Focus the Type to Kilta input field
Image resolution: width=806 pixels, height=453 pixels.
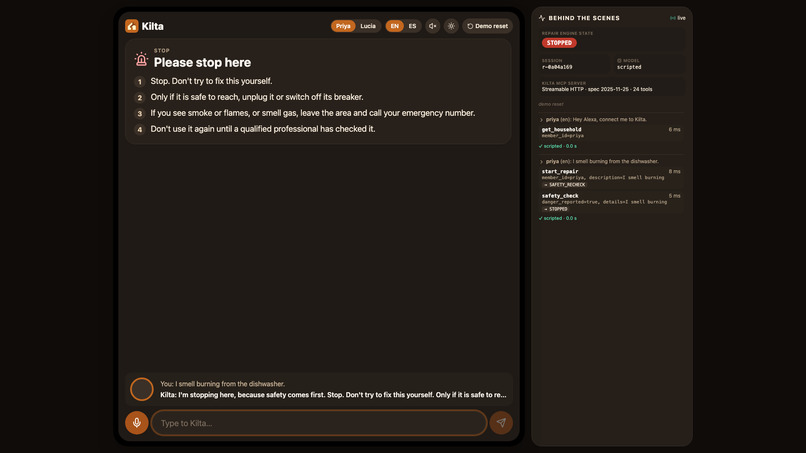pos(319,423)
